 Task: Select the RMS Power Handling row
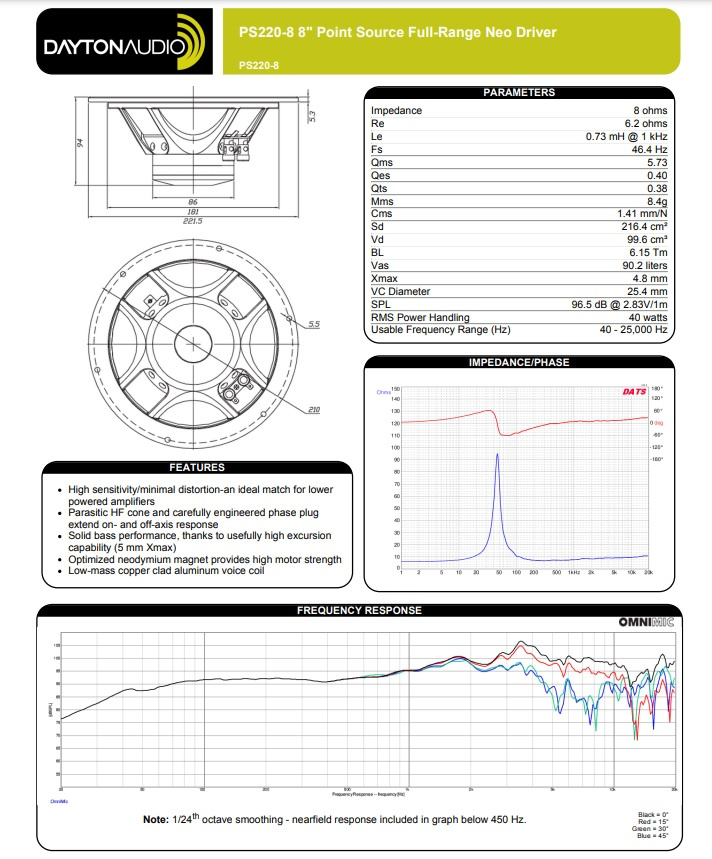pos(518,317)
